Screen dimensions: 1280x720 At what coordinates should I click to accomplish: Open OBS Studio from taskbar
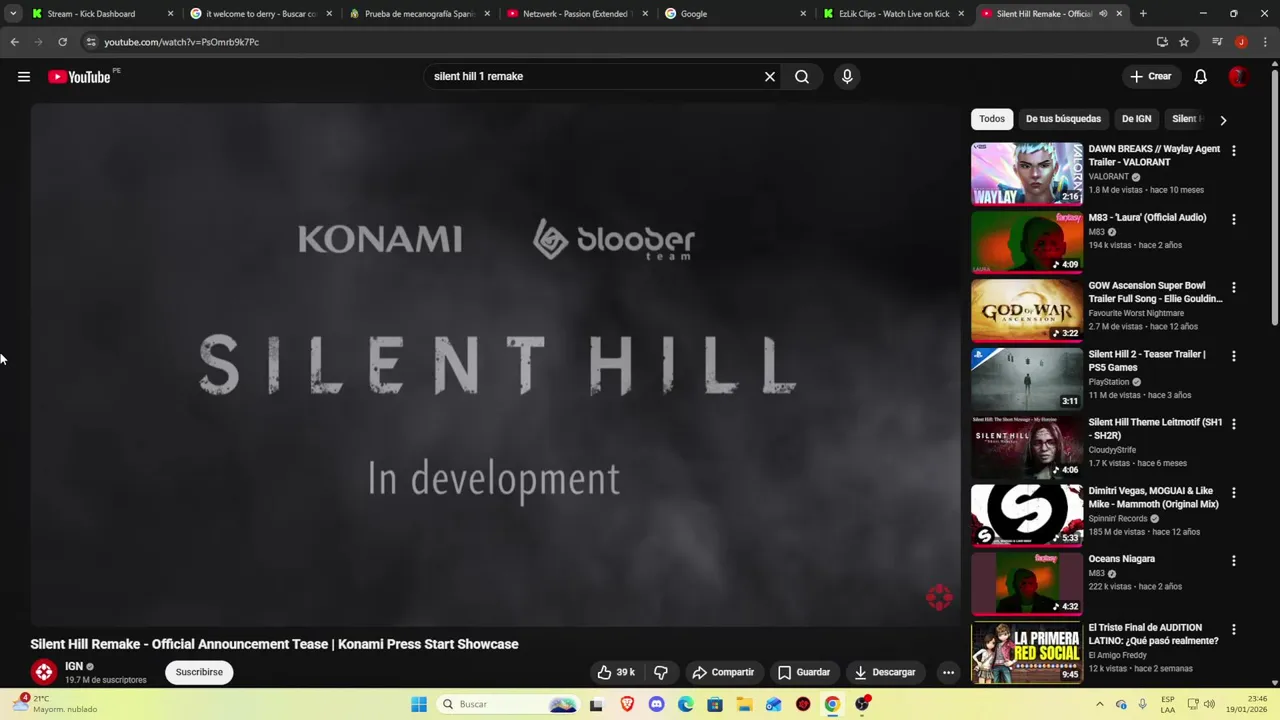[x=862, y=704]
